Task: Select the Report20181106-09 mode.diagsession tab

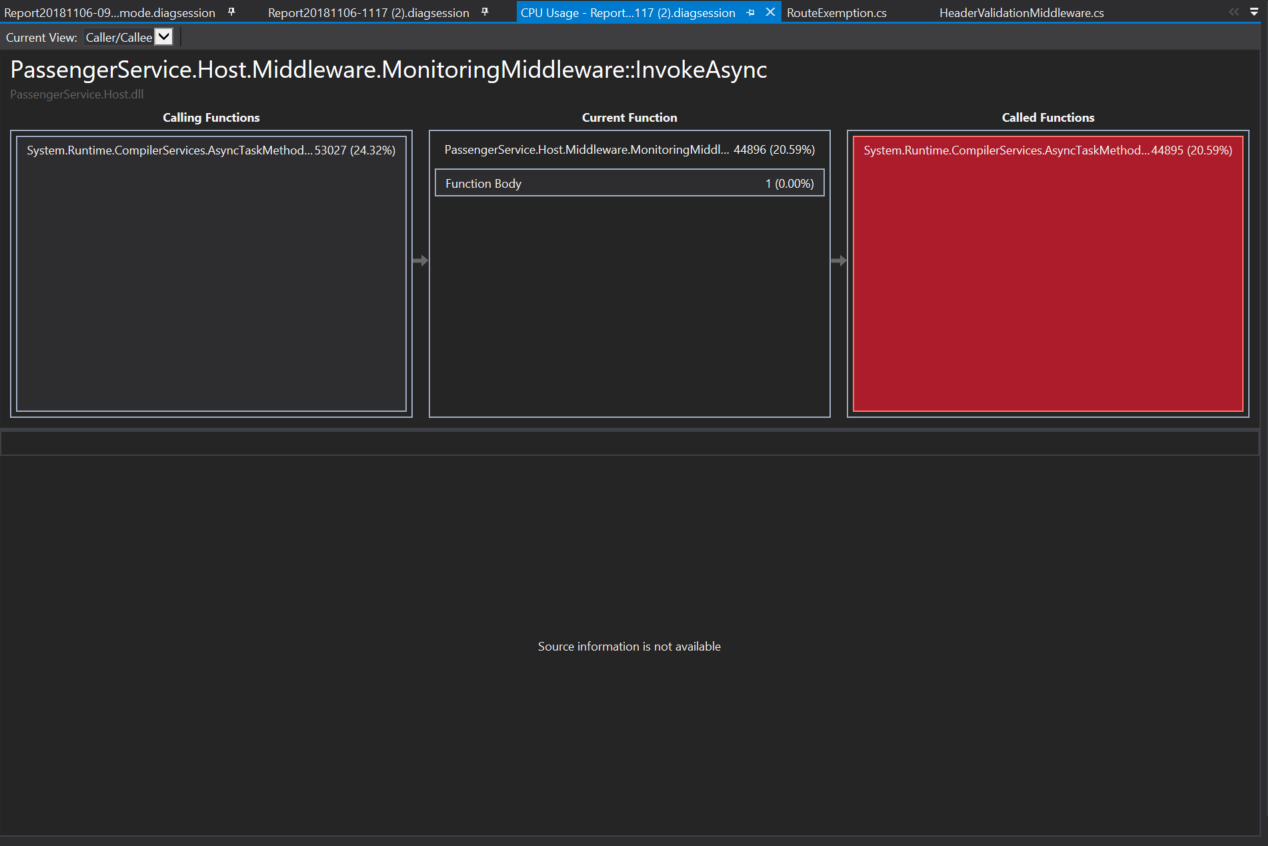Action: (110, 12)
